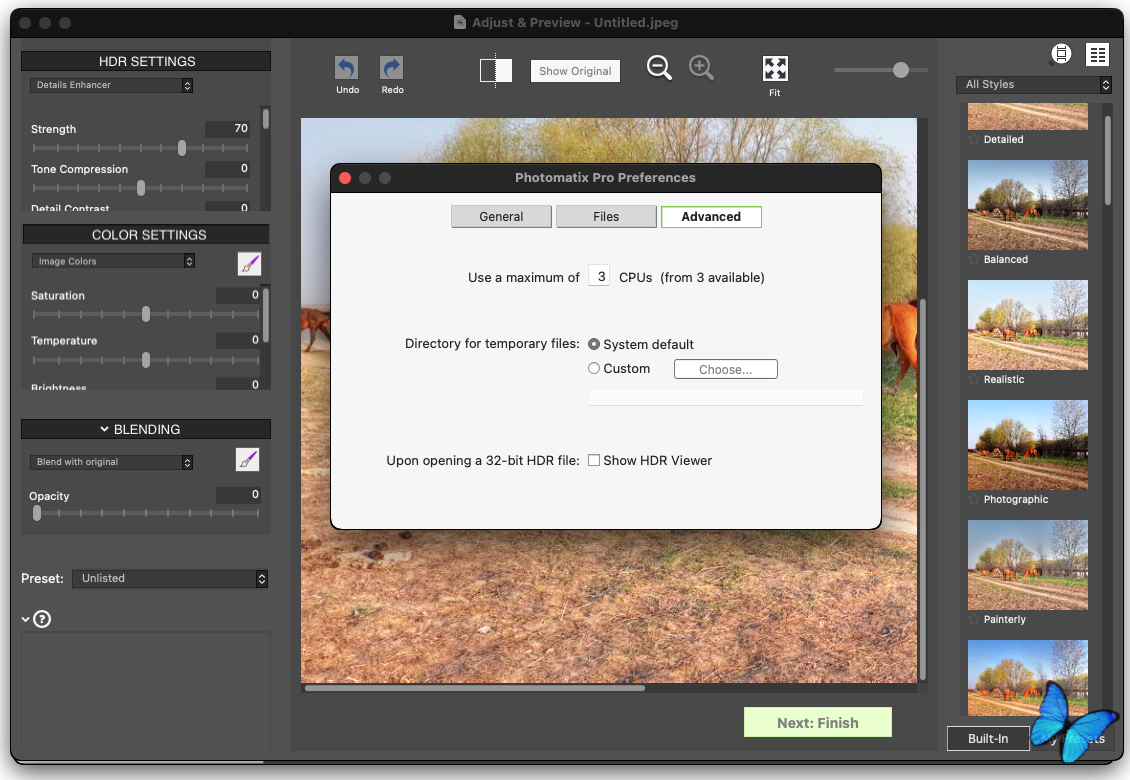Image resolution: width=1130 pixels, height=780 pixels.
Task: Collapse the help panel chevron
Action: (x=25, y=619)
